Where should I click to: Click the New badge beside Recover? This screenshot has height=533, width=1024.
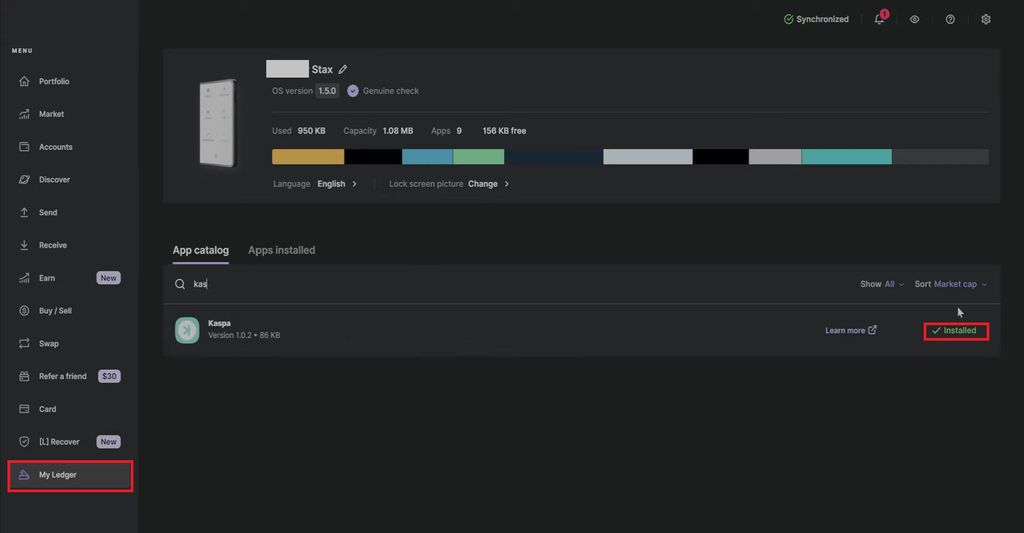(108, 442)
